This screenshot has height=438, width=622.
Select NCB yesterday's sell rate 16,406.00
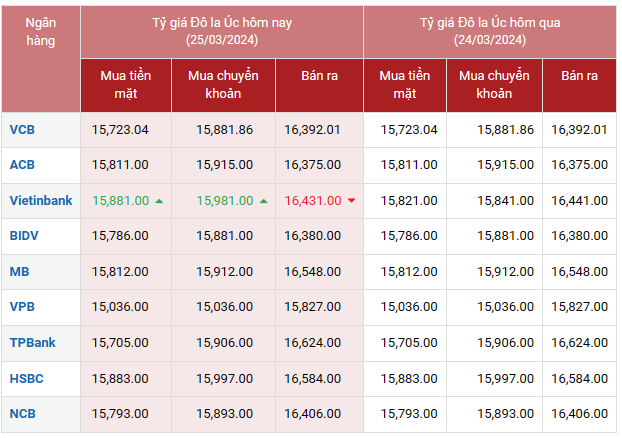(x=580, y=414)
